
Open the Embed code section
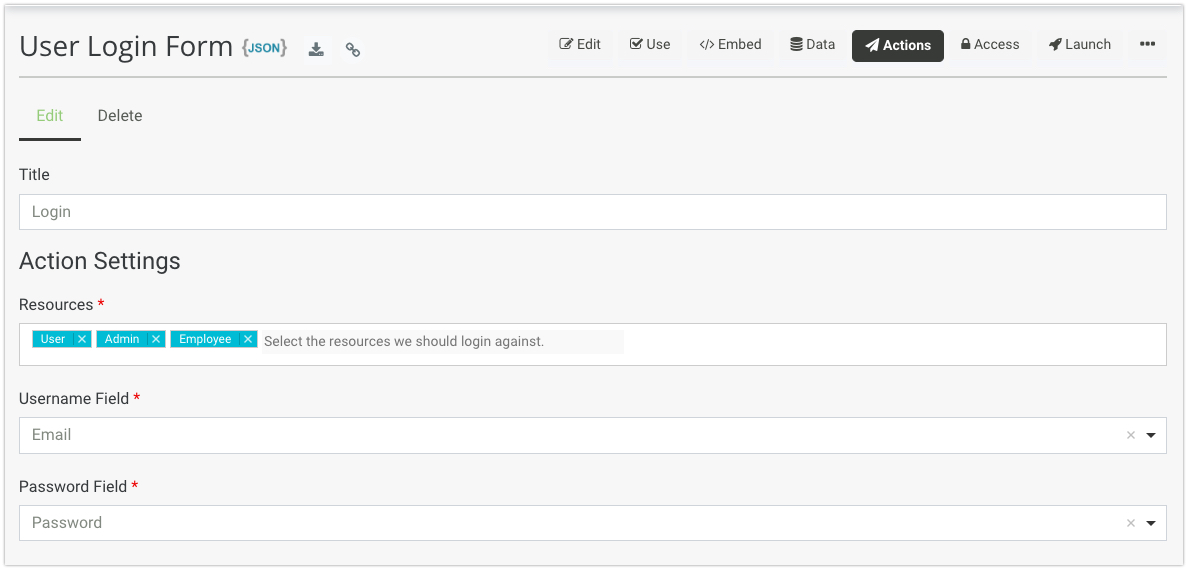(730, 45)
